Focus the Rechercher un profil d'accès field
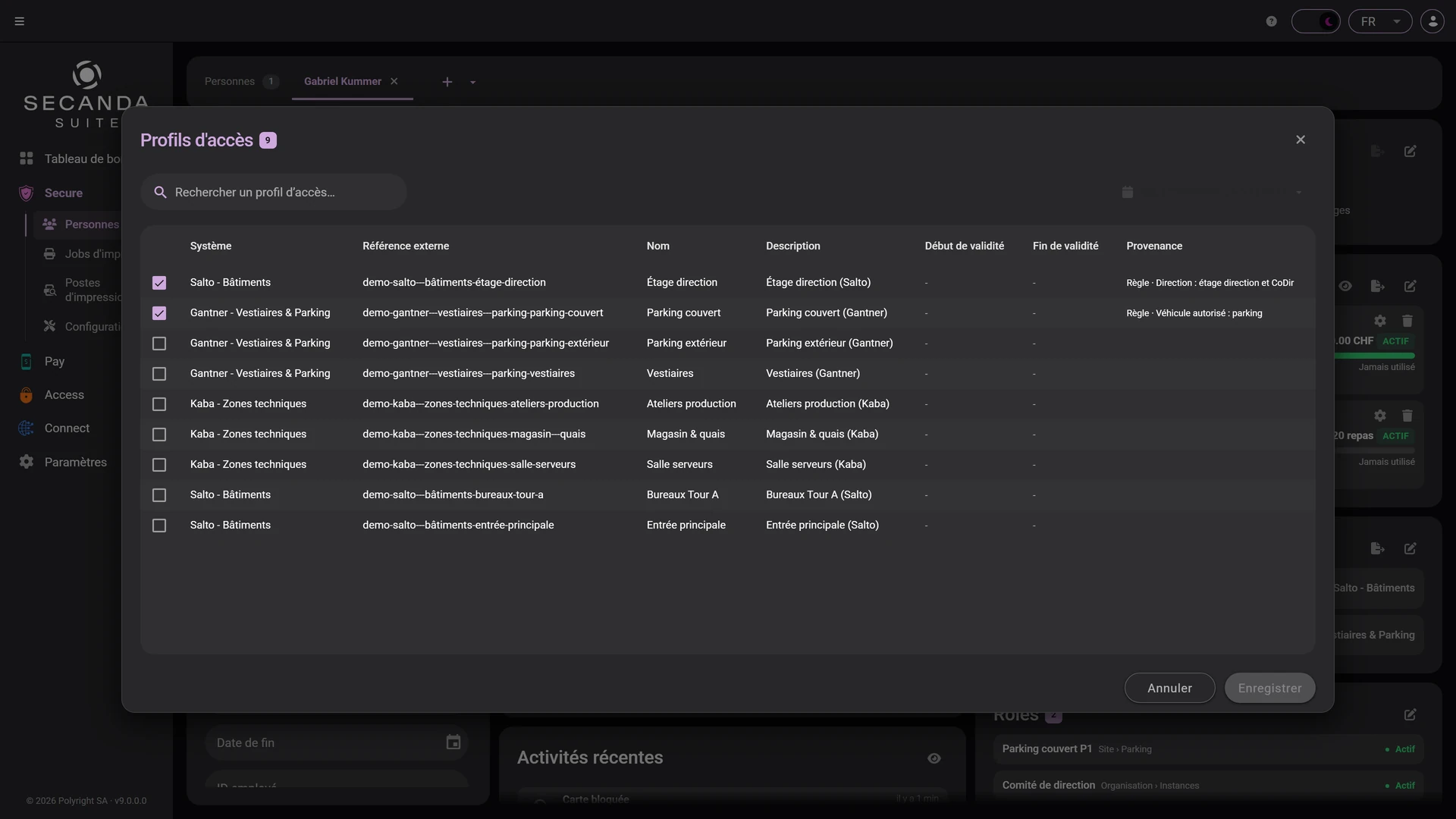 coord(273,192)
